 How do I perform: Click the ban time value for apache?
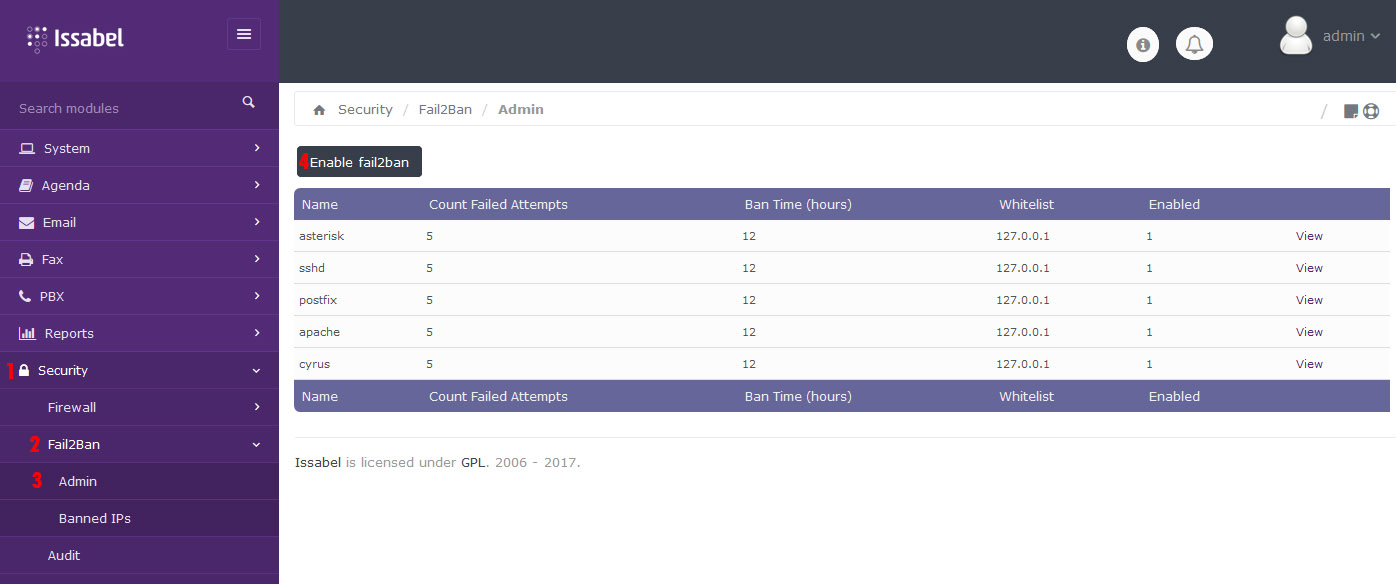tap(749, 332)
